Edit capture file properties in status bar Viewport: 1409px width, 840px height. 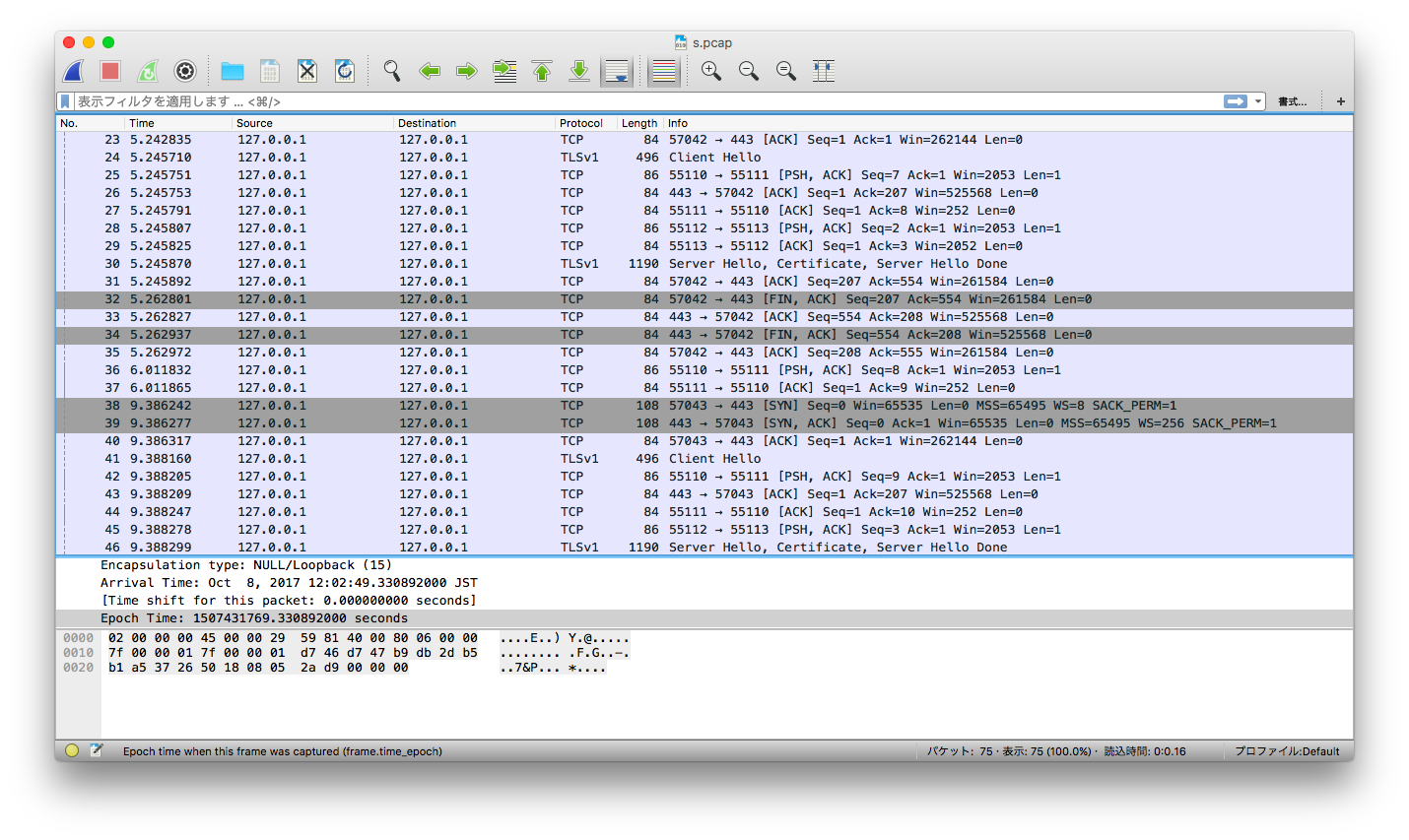click(x=96, y=750)
